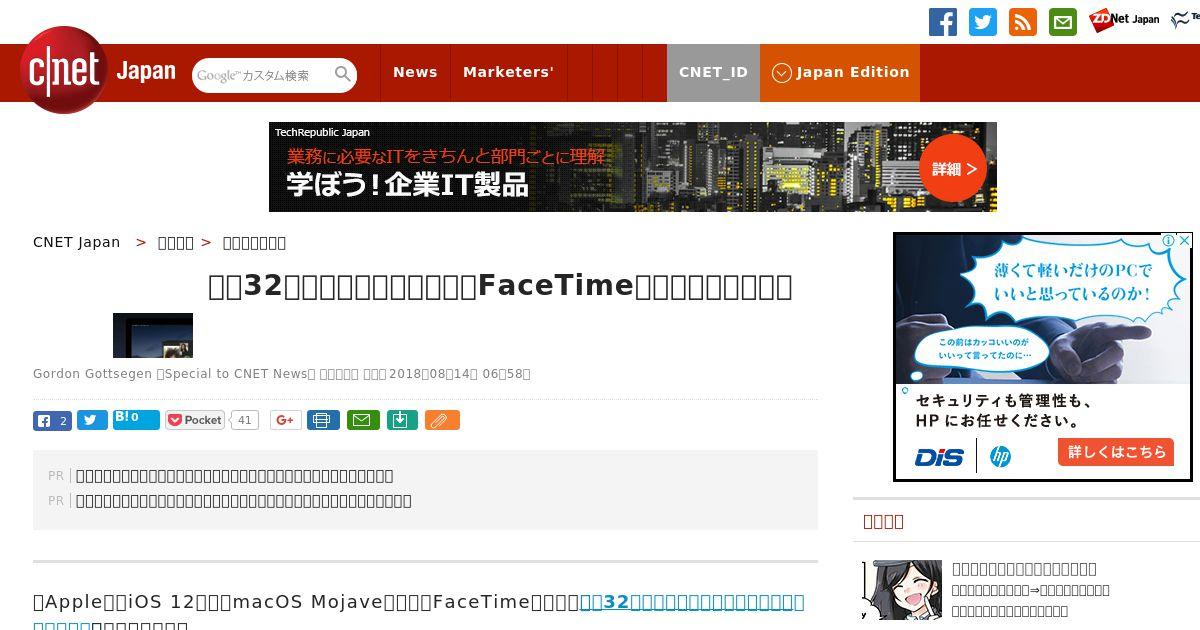Click the print article icon
The height and width of the screenshot is (630, 1200).
click(323, 421)
